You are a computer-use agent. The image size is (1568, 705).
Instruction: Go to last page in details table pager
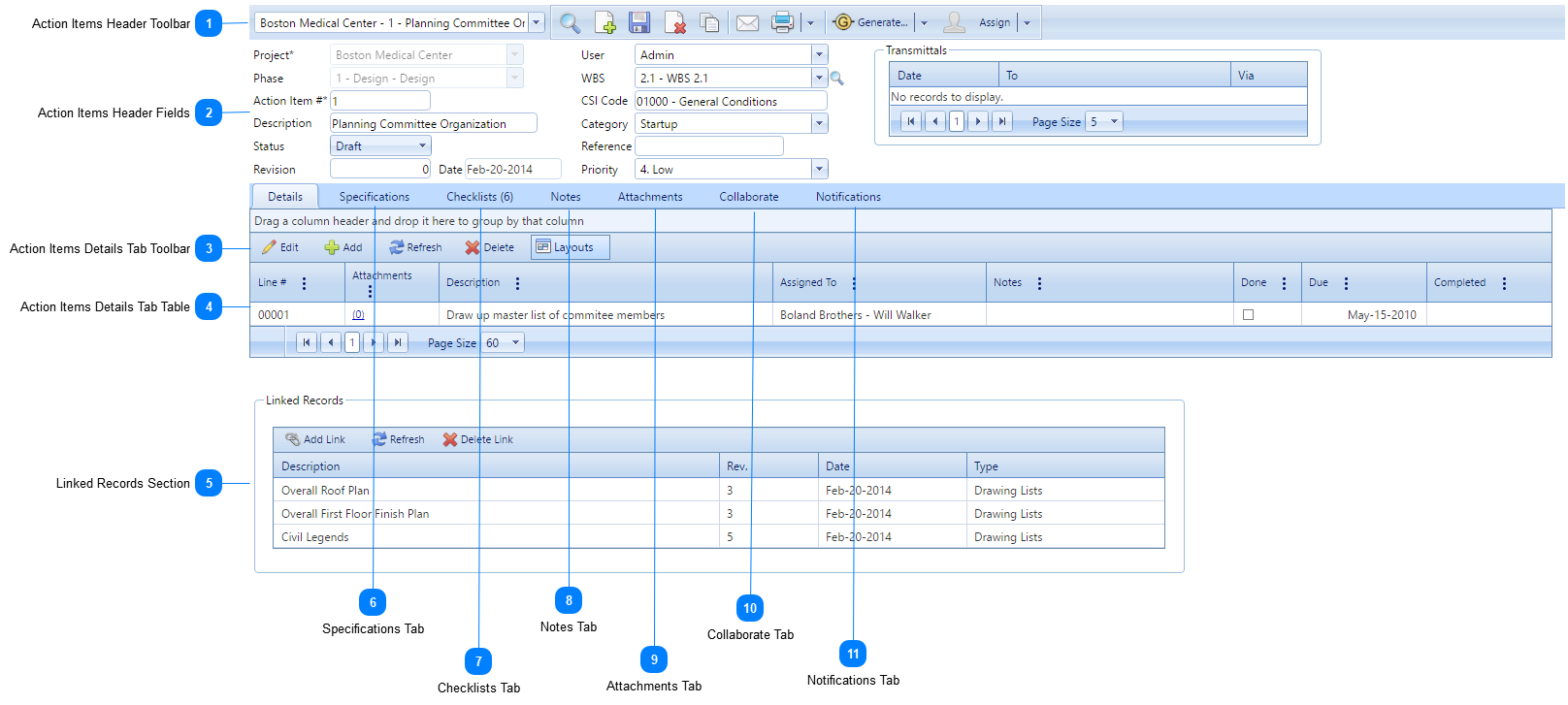click(x=398, y=342)
